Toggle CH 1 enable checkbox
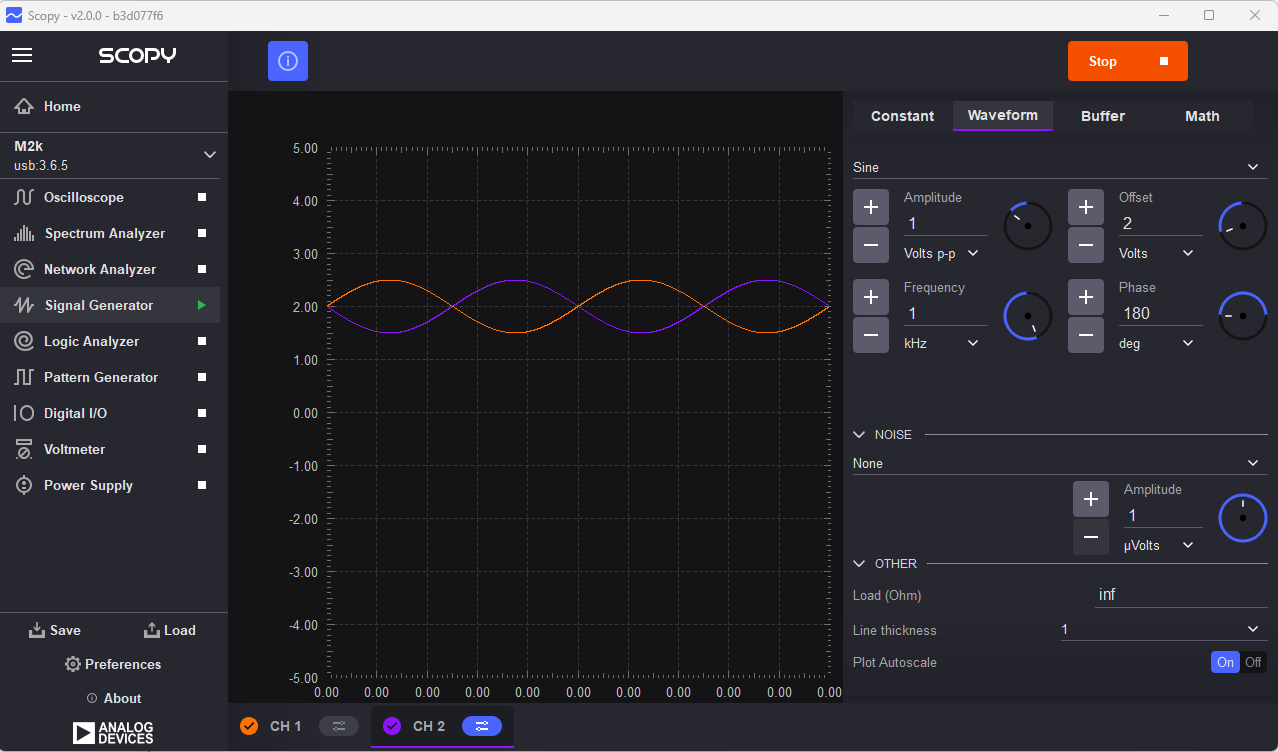1278x752 pixels. click(x=249, y=726)
